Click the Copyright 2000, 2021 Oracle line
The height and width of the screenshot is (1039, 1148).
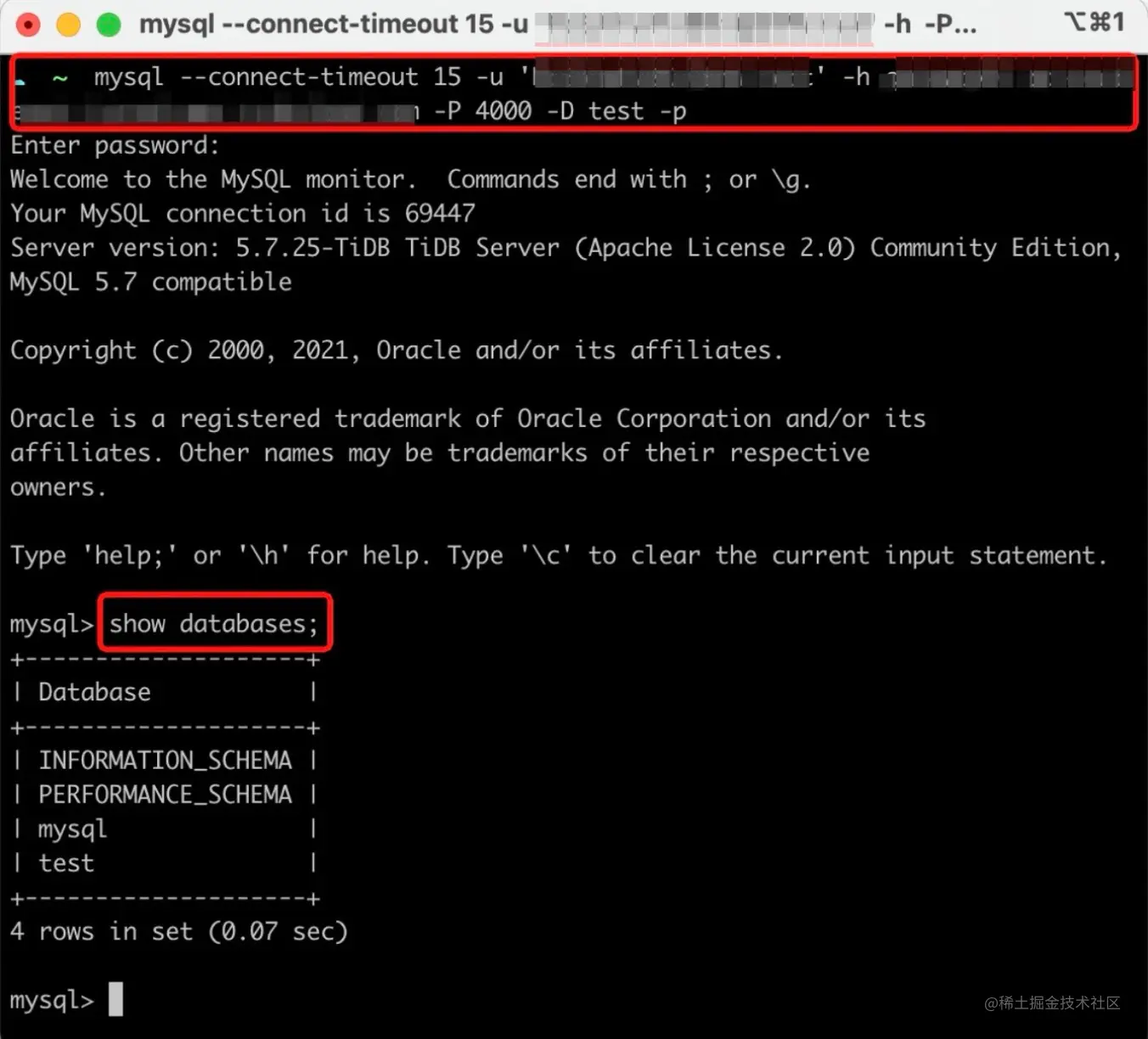[x=396, y=351]
